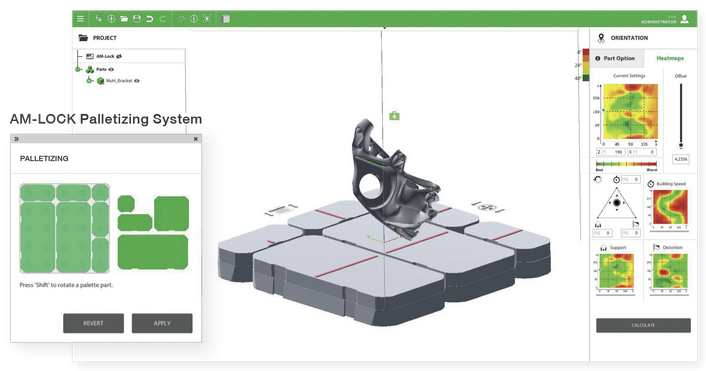The width and height of the screenshot is (706, 371).
Task: Undo the last action
Action: [x=149, y=19]
